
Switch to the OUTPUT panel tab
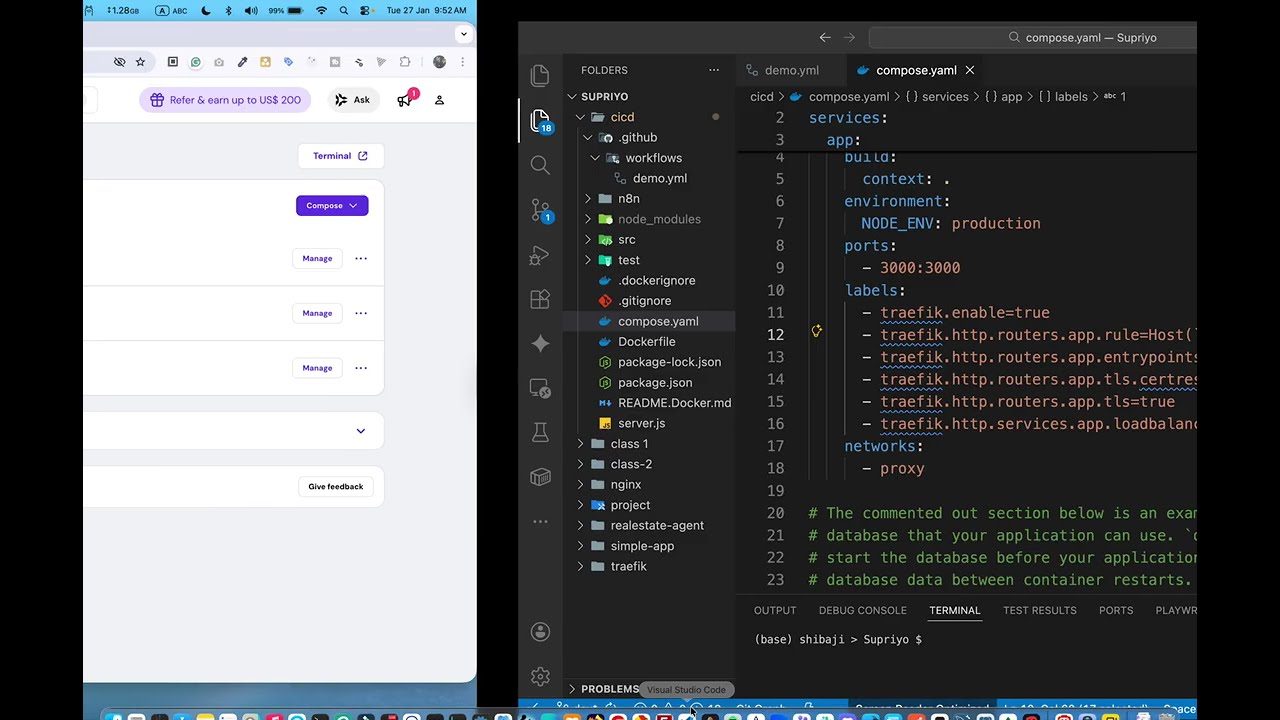775,610
